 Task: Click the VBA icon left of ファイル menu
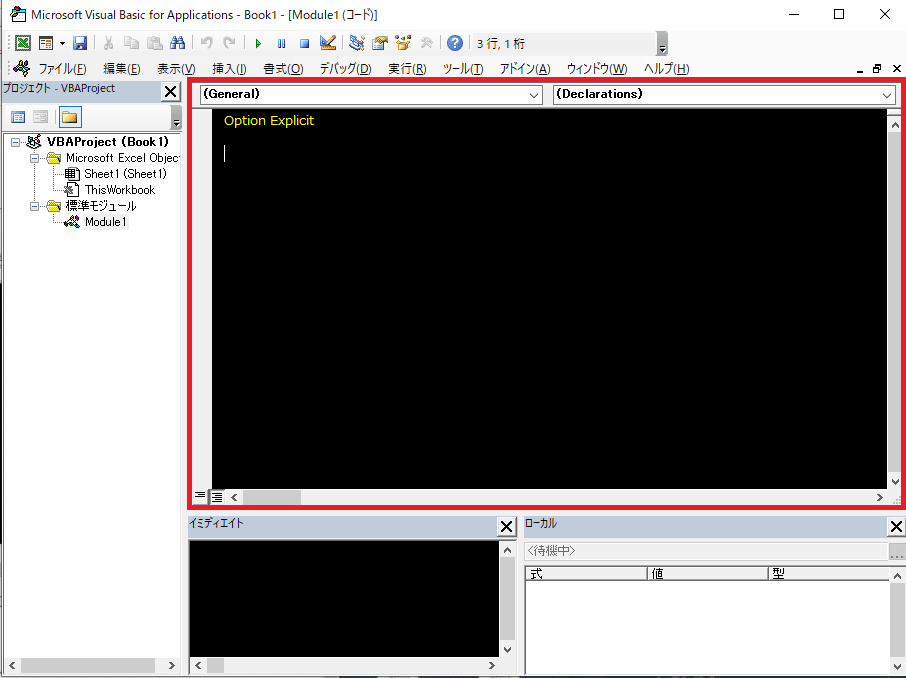click(x=22, y=68)
